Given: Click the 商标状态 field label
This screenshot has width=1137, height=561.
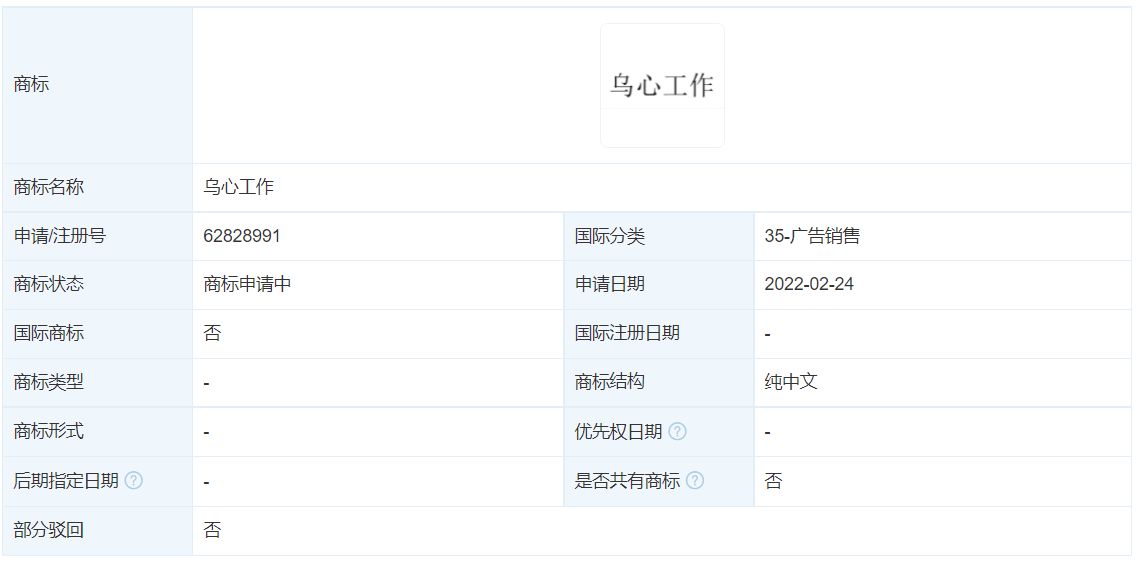Looking at the screenshot, I should 49,284.
